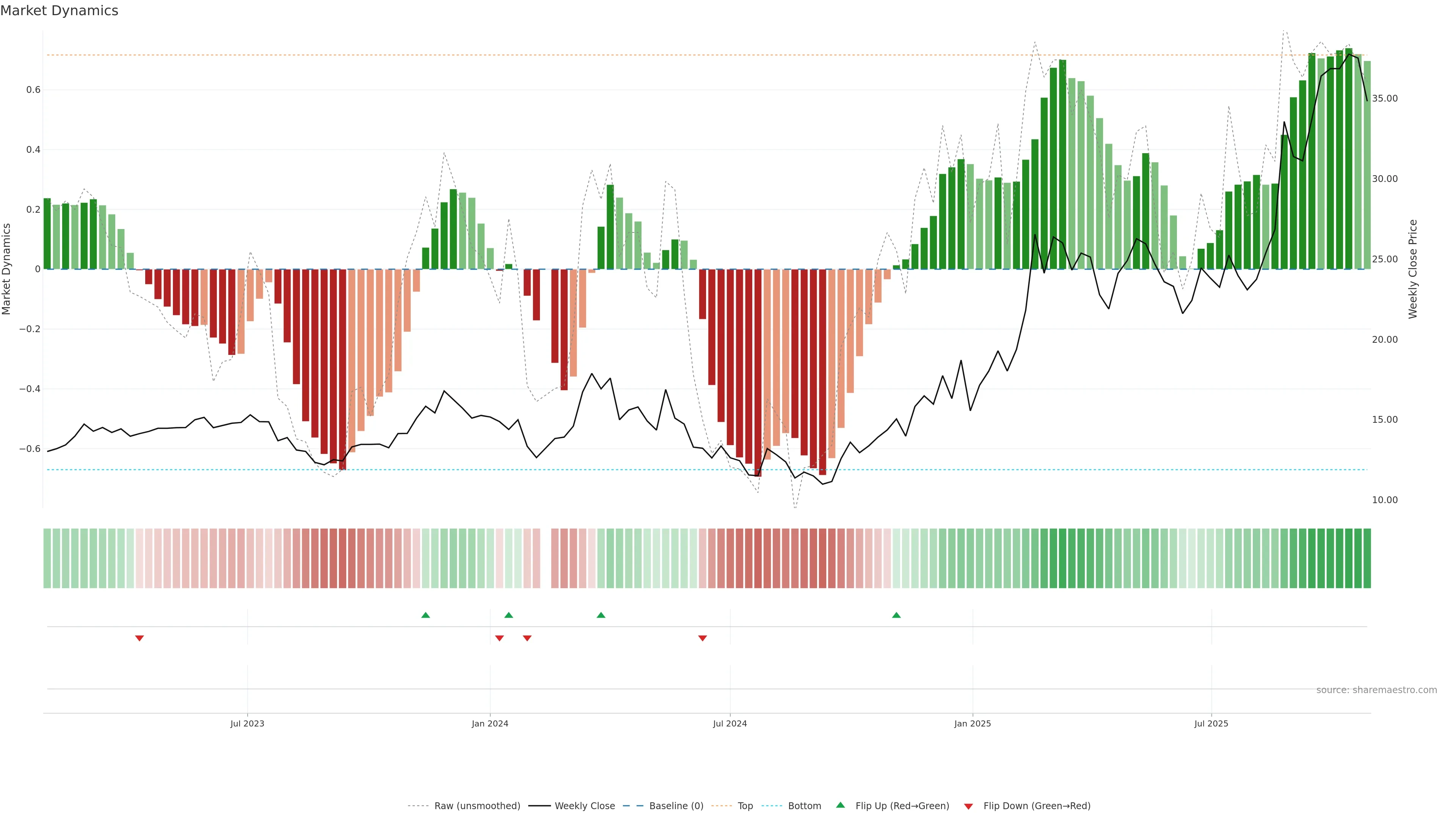Toggle the Bottom line legend entry

tap(804, 805)
